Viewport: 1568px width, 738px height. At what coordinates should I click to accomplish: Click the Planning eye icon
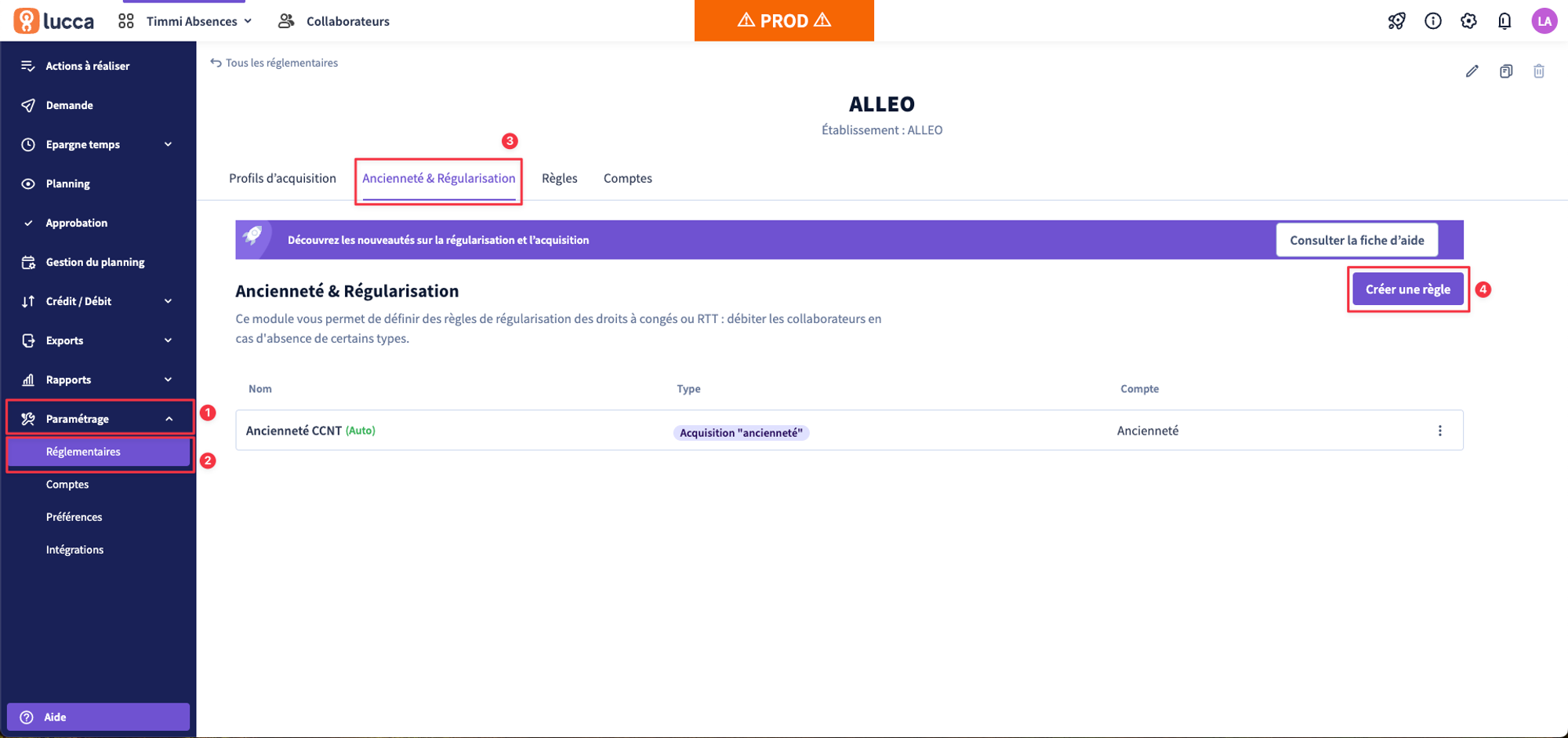(28, 184)
